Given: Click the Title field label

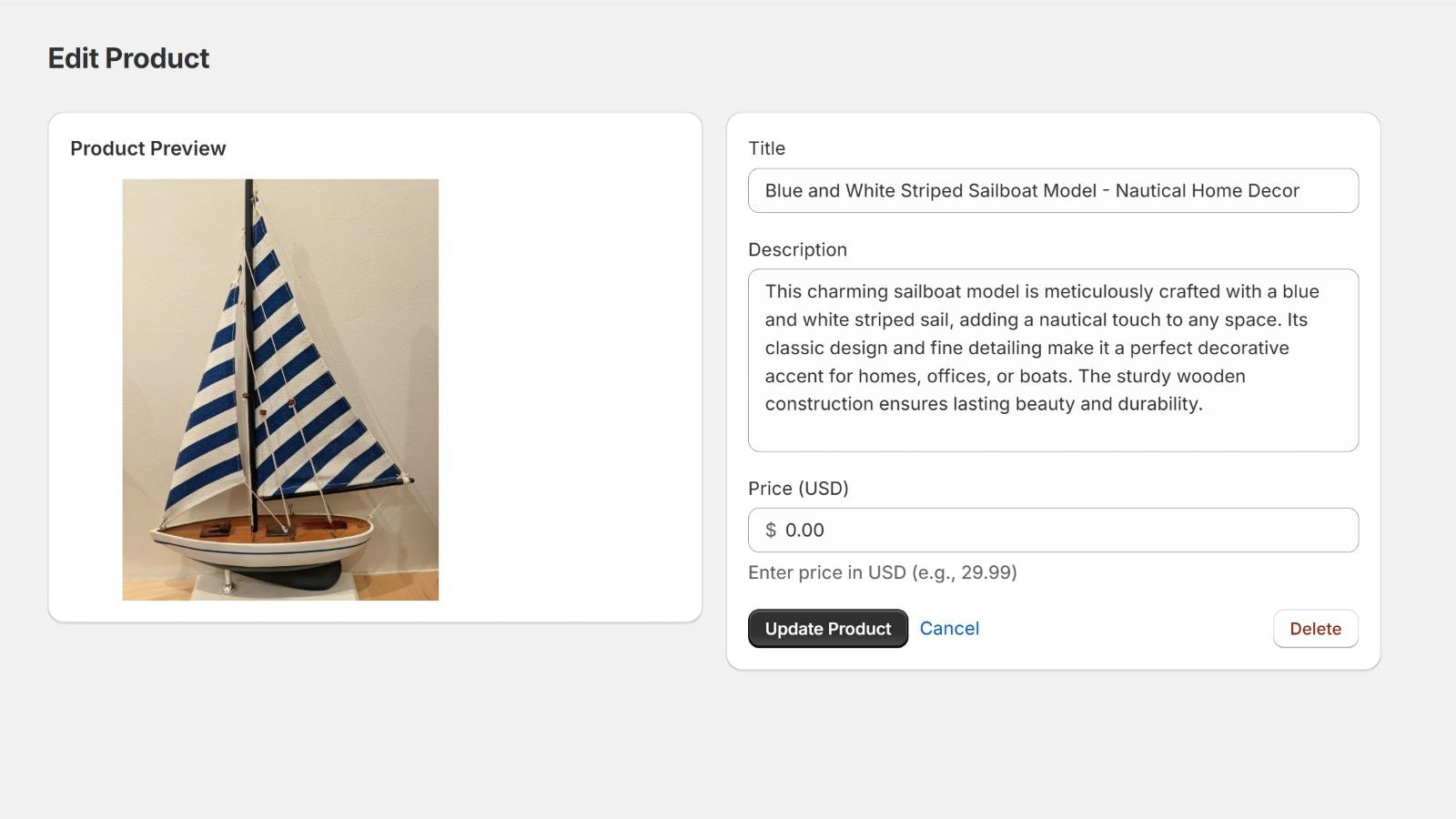Looking at the screenshot, I should click(766, 148).
